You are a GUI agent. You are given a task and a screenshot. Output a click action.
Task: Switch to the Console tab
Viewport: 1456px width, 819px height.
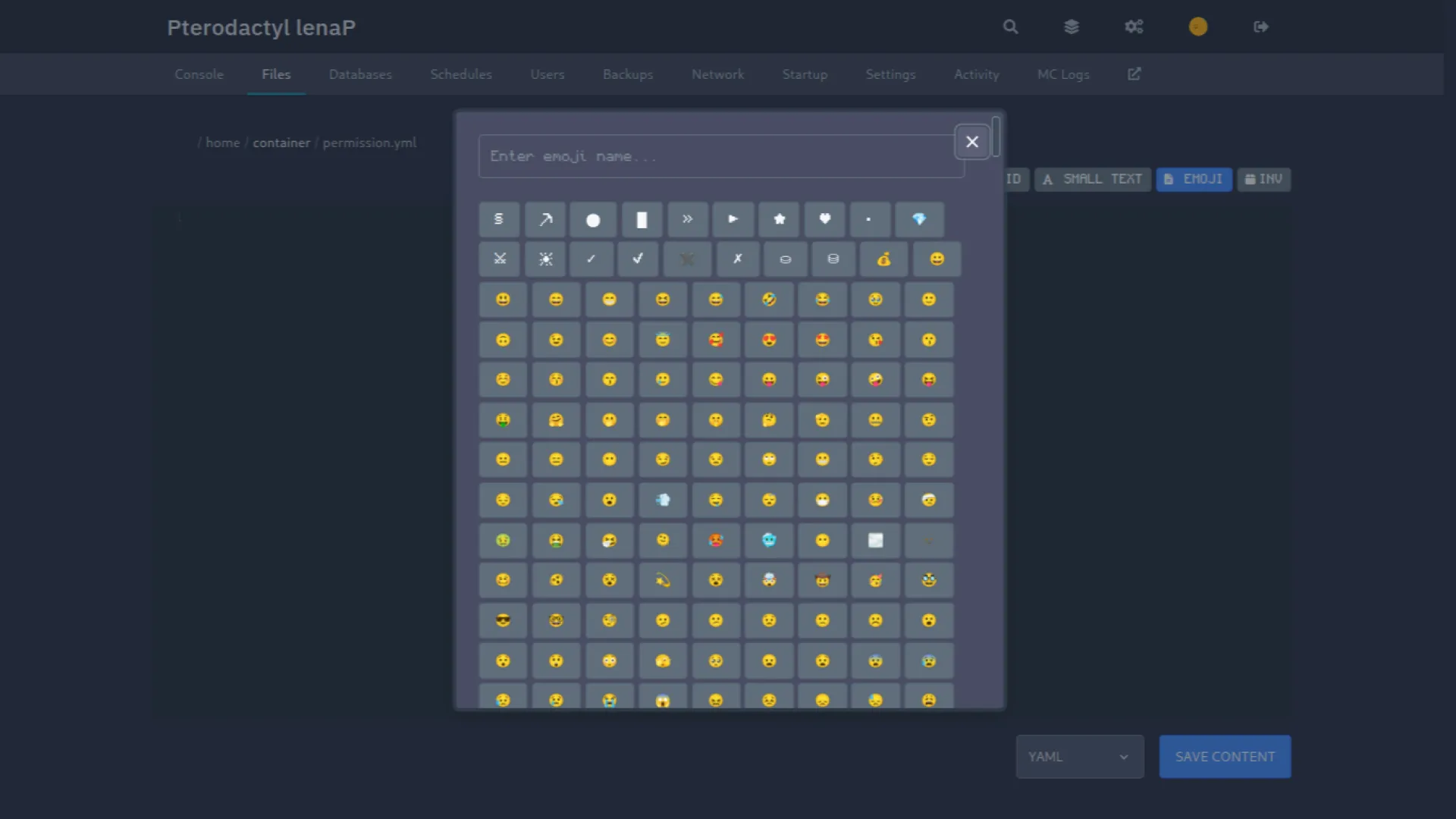[199, 74]
